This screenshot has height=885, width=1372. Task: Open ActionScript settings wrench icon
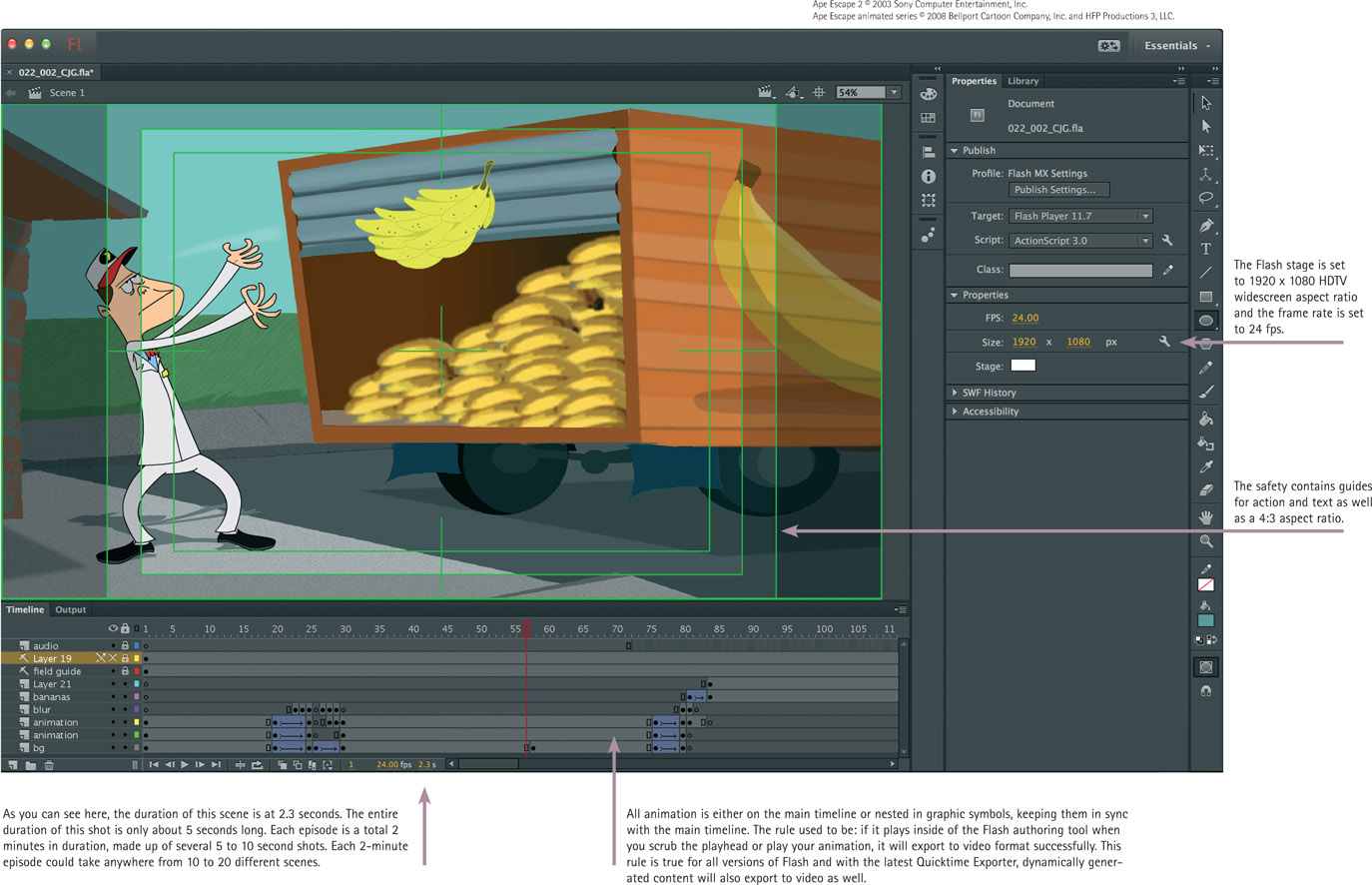coord(1166,241)
